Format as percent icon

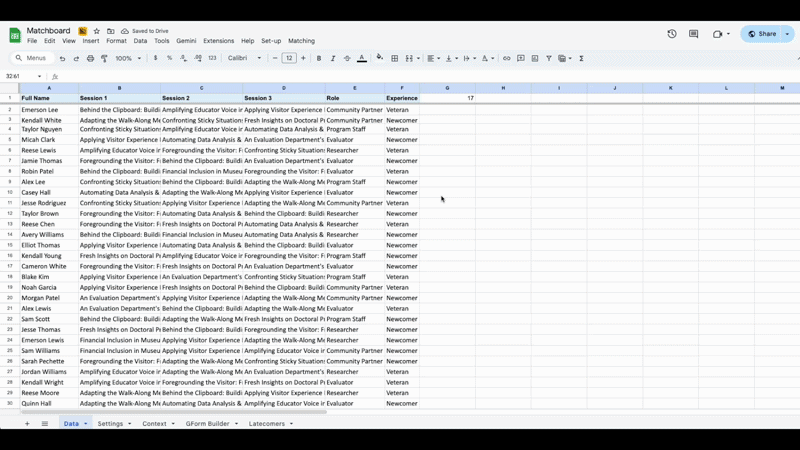tap(169, 58)
